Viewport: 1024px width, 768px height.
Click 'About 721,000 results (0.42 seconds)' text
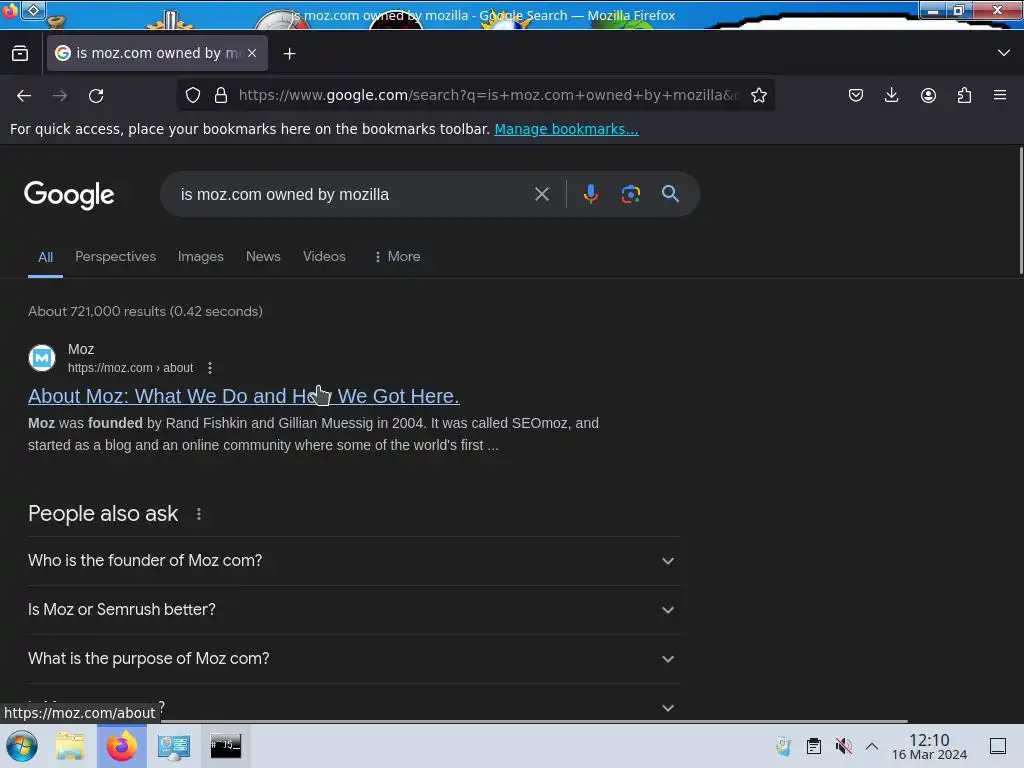(x=145, y=312)
